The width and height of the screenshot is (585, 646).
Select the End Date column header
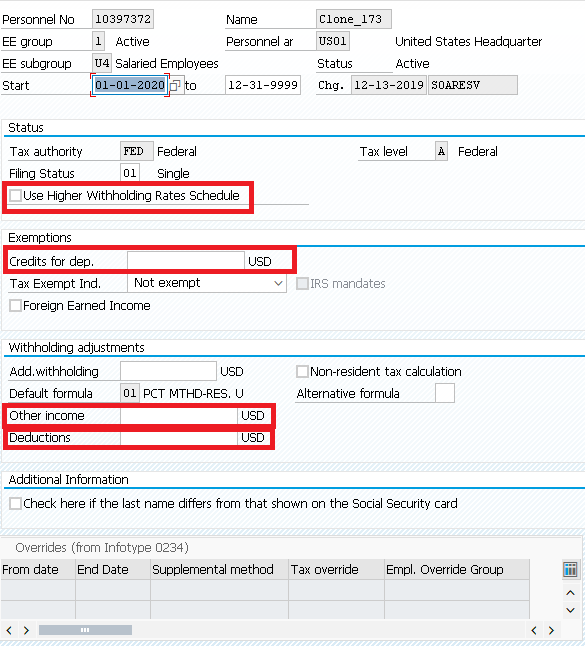(x=113, y=569)
